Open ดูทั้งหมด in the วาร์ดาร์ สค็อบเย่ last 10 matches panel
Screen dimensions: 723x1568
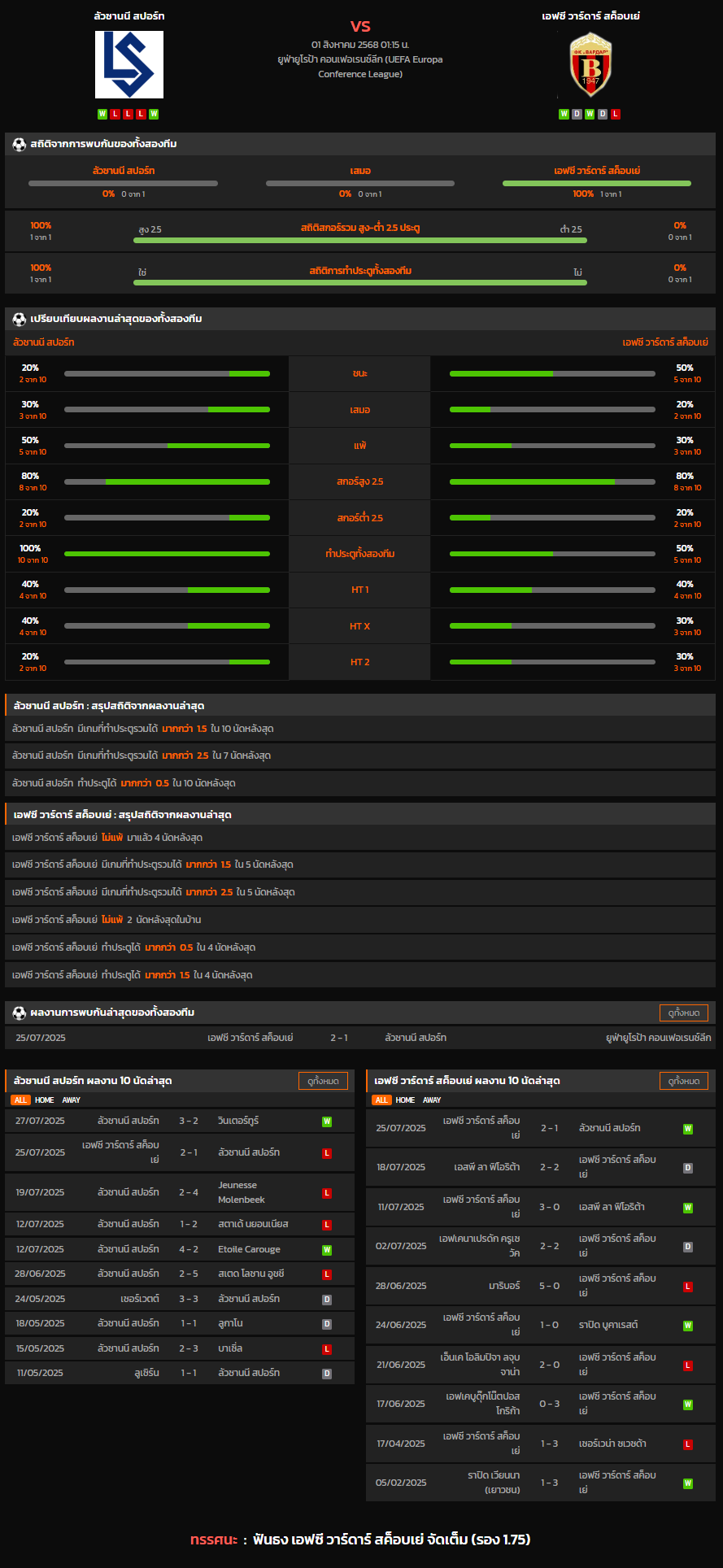click(684, 1081)
